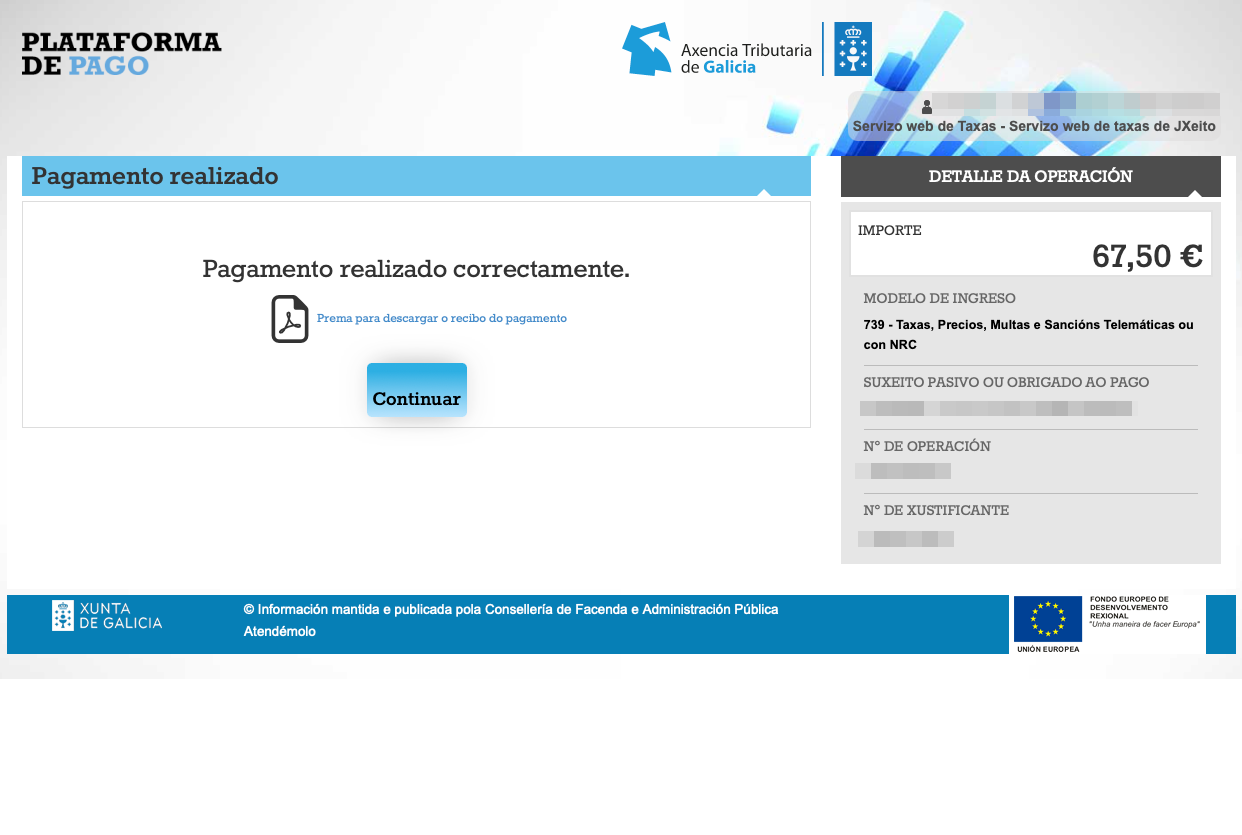Click the 'MODELO DE INGRESO' label
Screen dimensions: 1242x835
940,298
